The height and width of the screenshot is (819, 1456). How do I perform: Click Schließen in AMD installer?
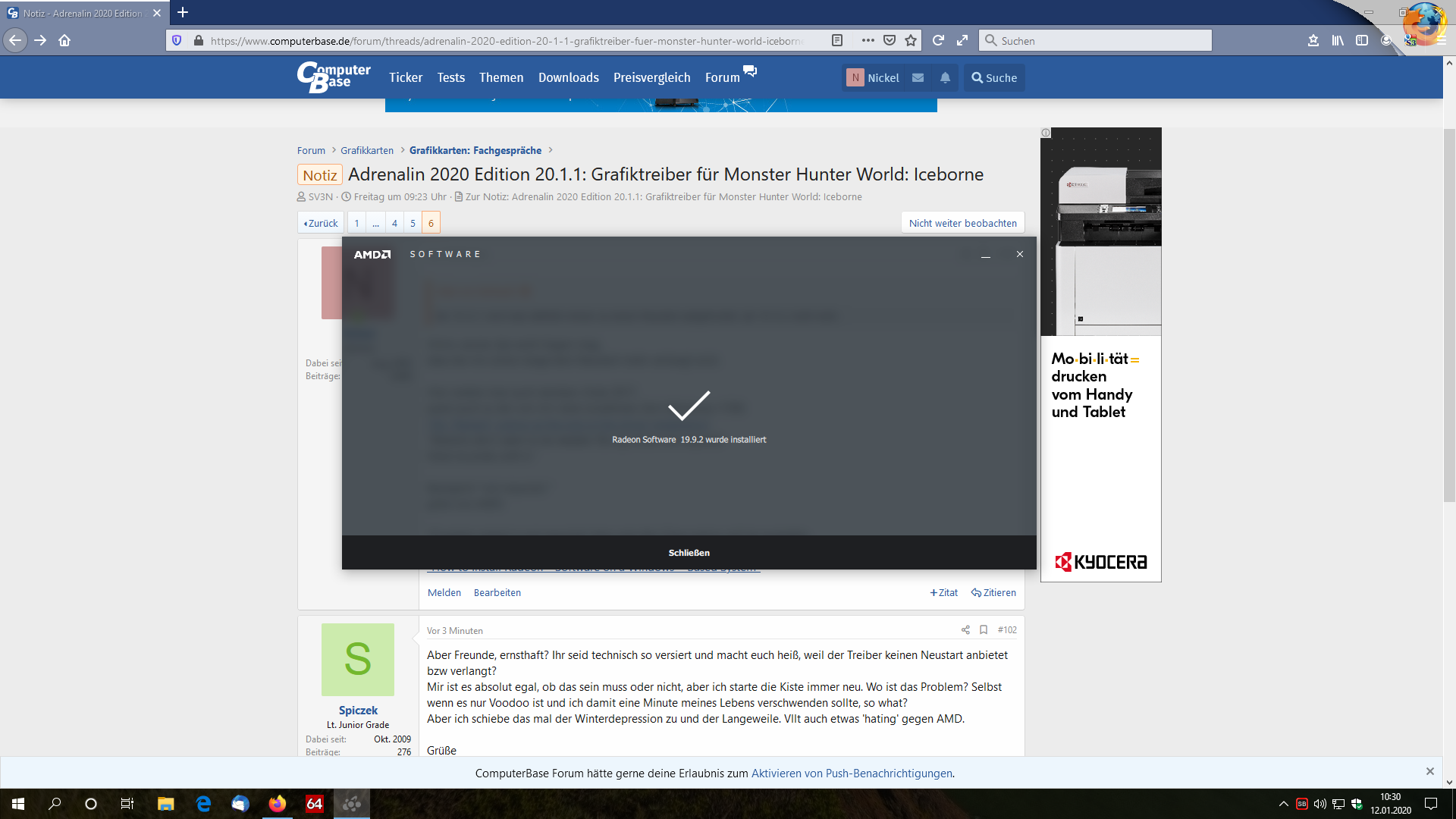[x=689, y=553]
